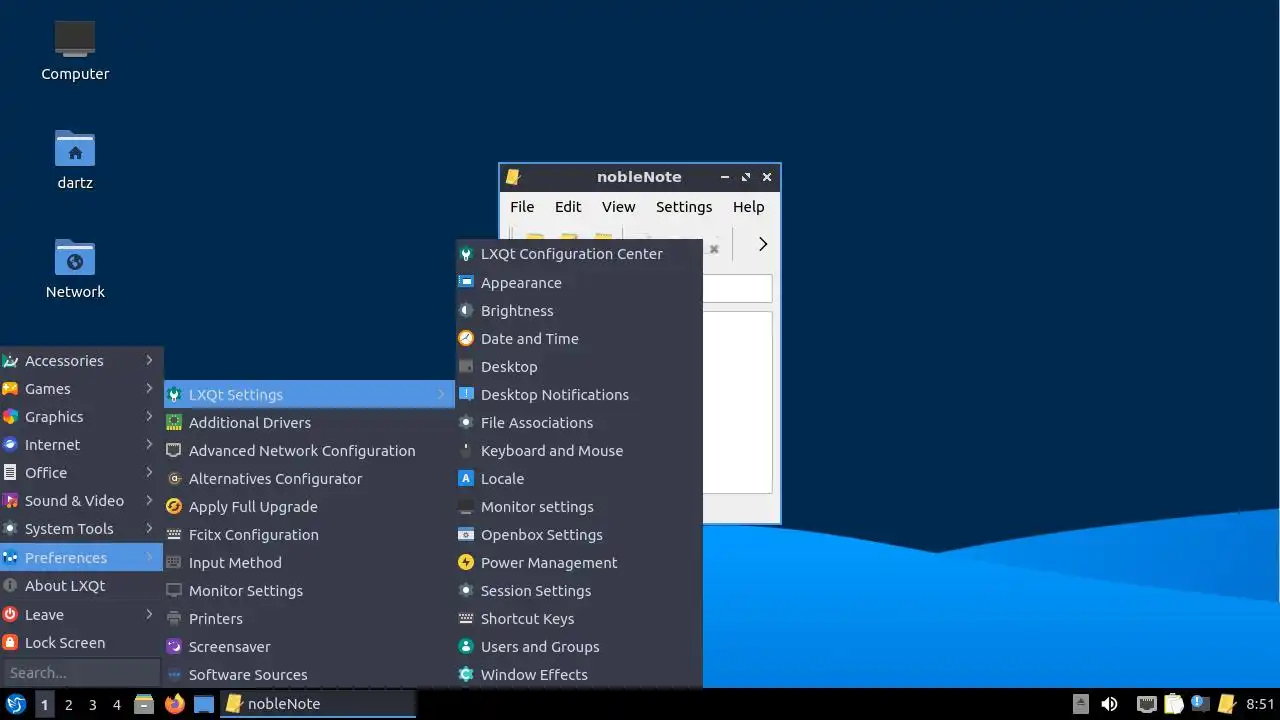Click the update notification tray icon
Screen dimensions: 1280x720
[1200, 704]
